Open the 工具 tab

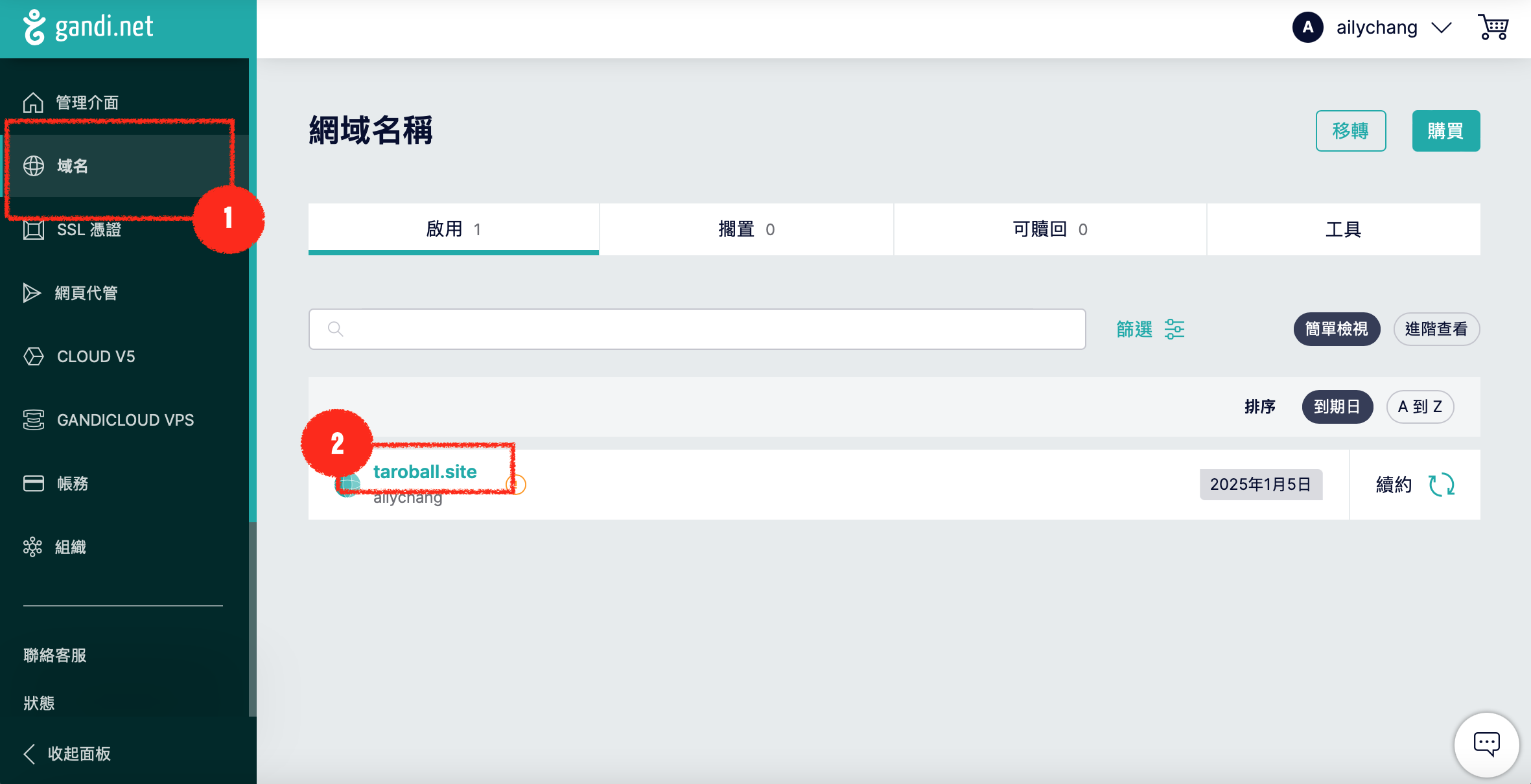click(x=1343, y=229)
